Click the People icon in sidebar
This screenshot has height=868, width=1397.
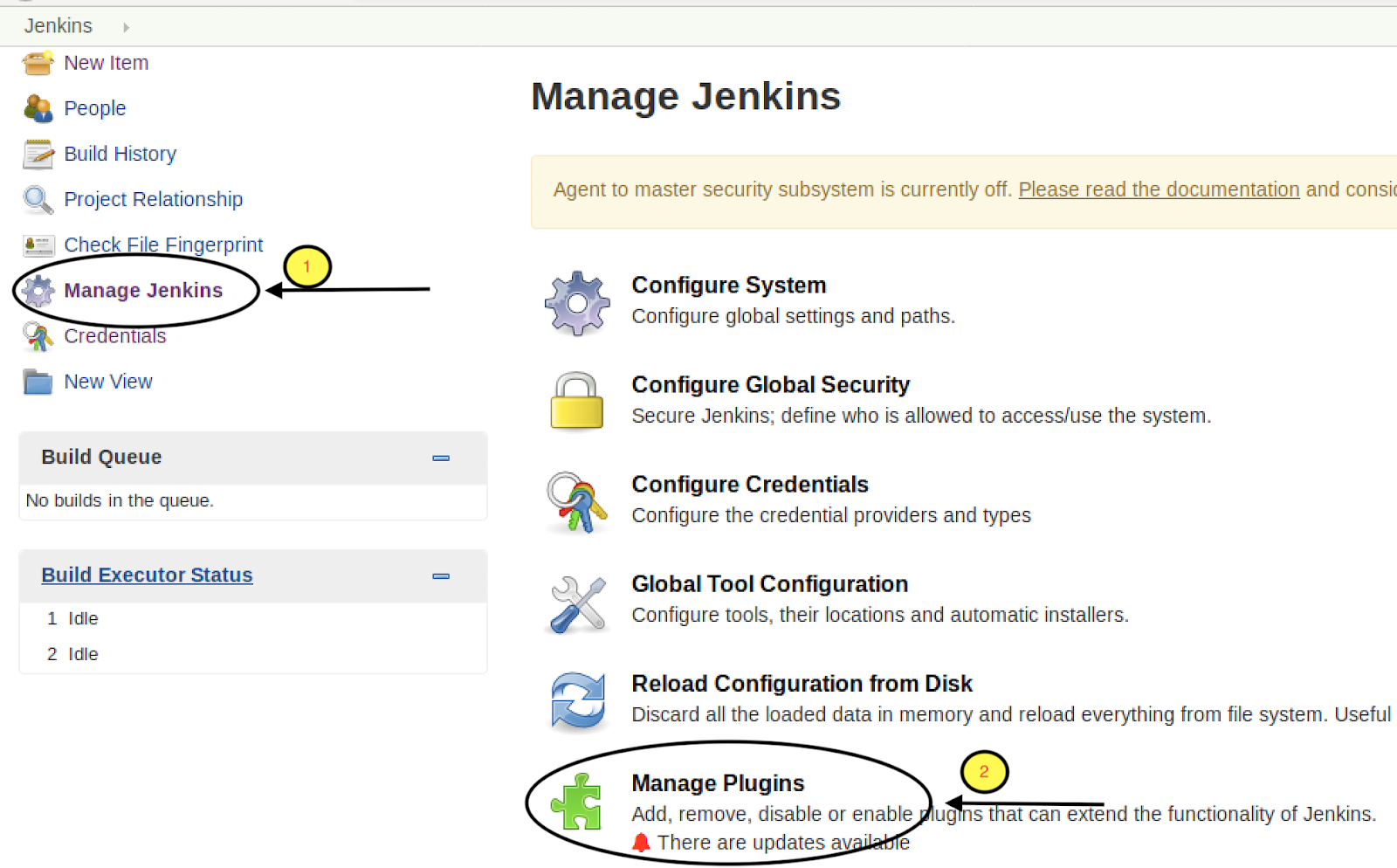coord(38,108)
